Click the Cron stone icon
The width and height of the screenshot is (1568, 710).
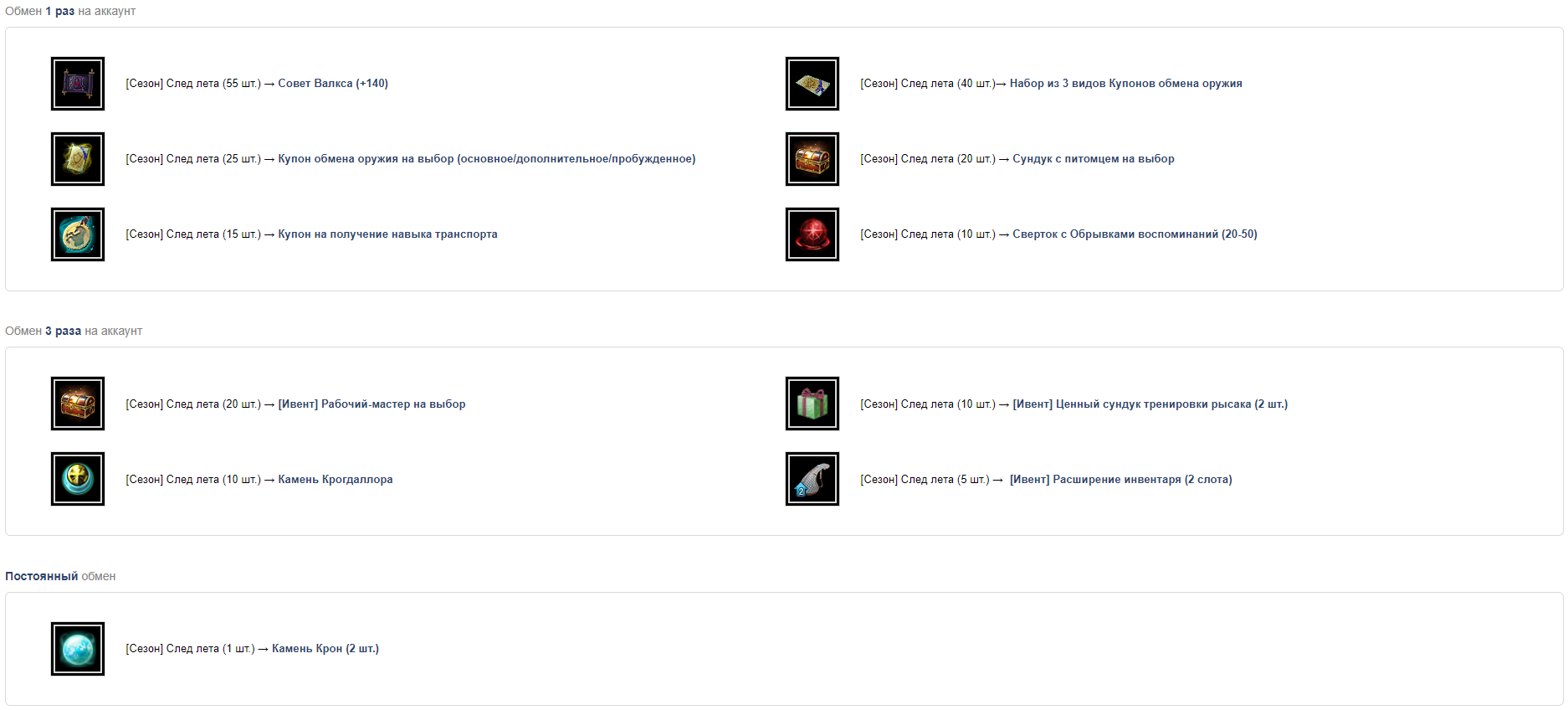click(78, 649)
